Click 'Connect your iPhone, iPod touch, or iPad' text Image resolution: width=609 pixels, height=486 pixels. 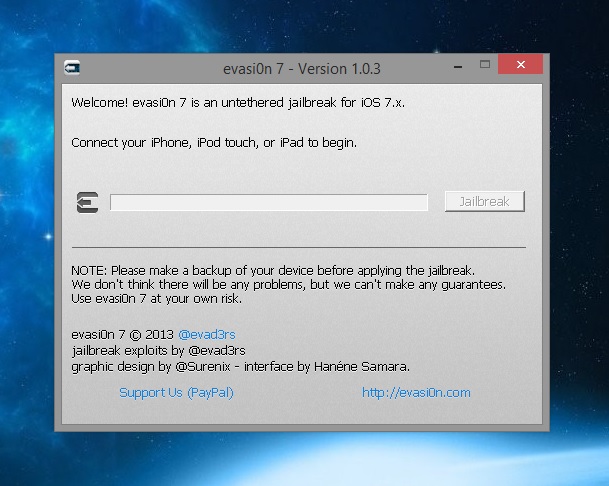[x=214, y=143]
